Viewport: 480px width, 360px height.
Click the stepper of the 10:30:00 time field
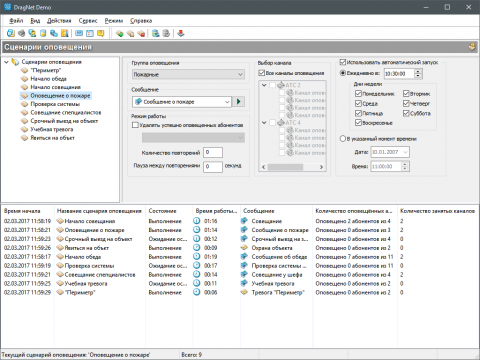418,74
